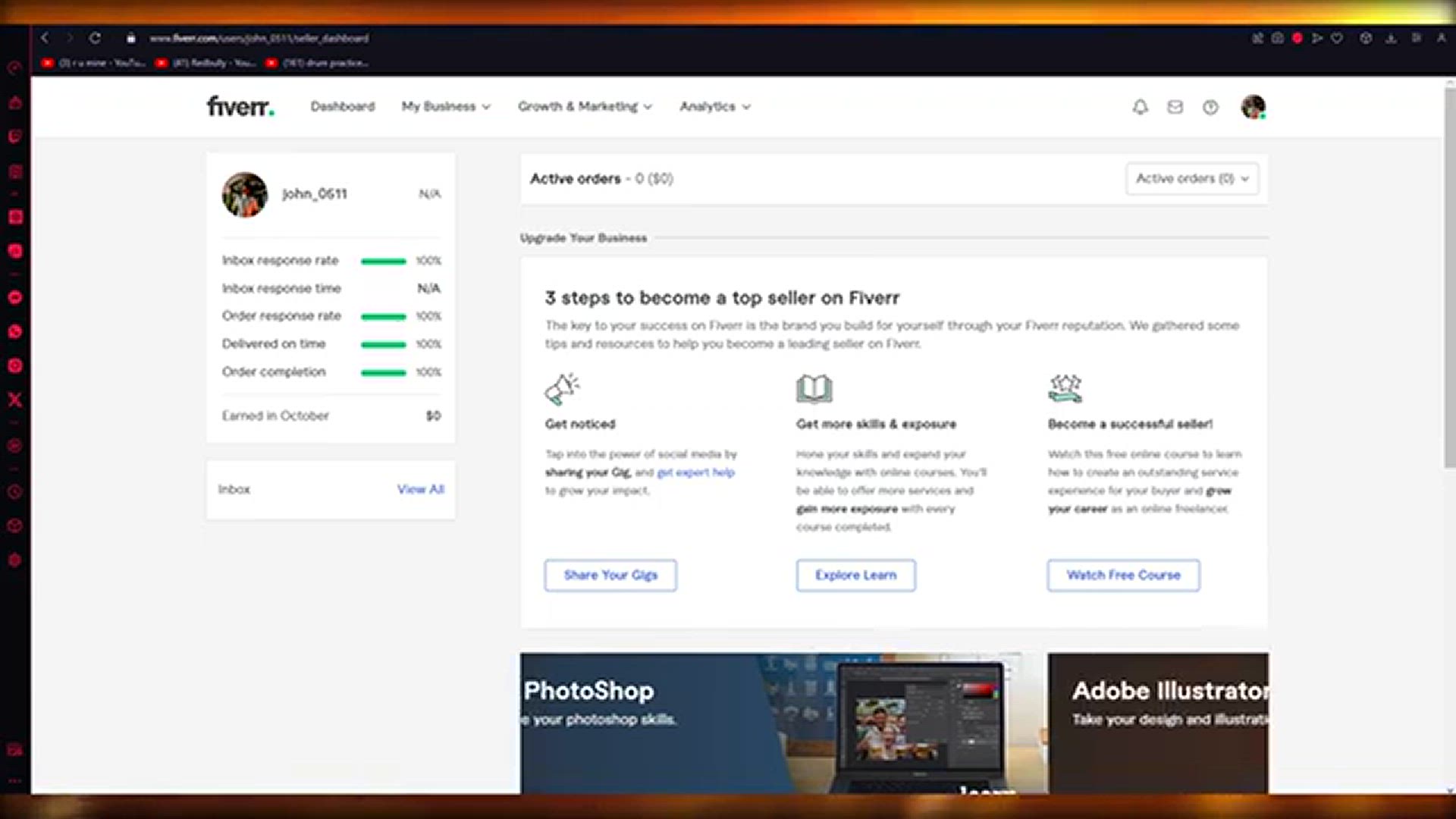The image size is (1456, 819).
Task: Click the Order response rate progress bar
Action: [x=383, y=316]
